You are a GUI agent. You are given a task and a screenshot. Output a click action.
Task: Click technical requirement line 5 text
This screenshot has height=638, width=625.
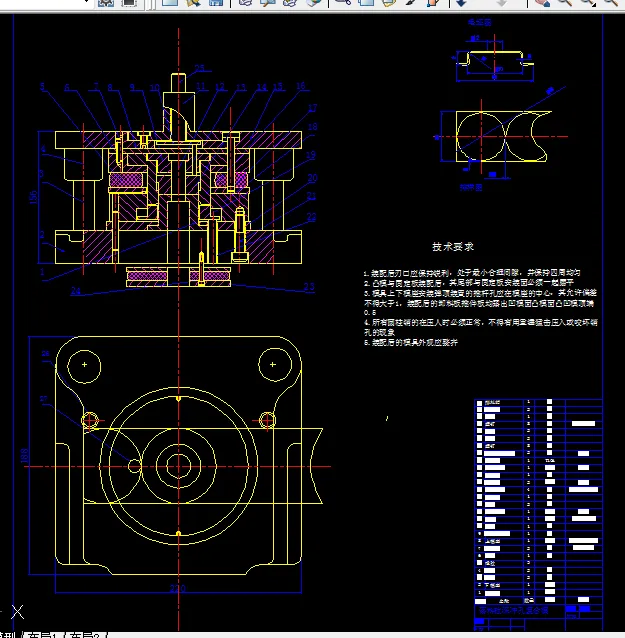click(411, 342)
